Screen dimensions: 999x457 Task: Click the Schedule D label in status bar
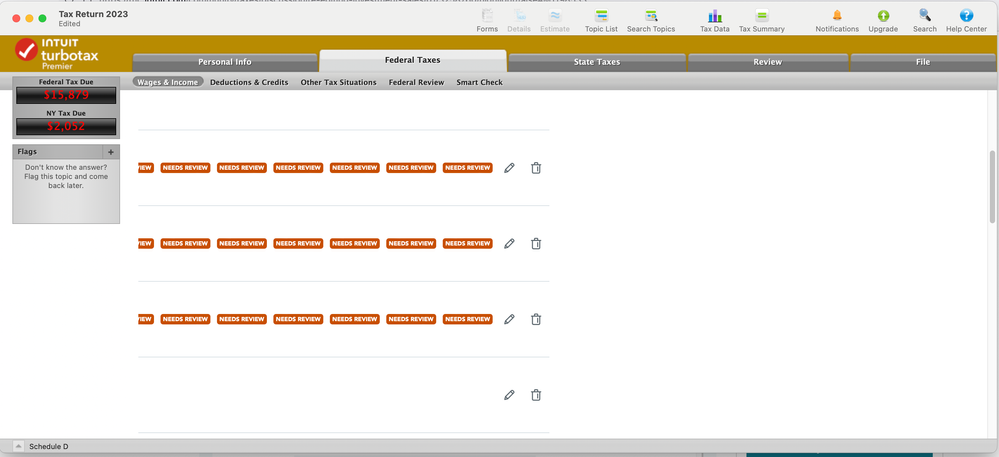(48, 447)
